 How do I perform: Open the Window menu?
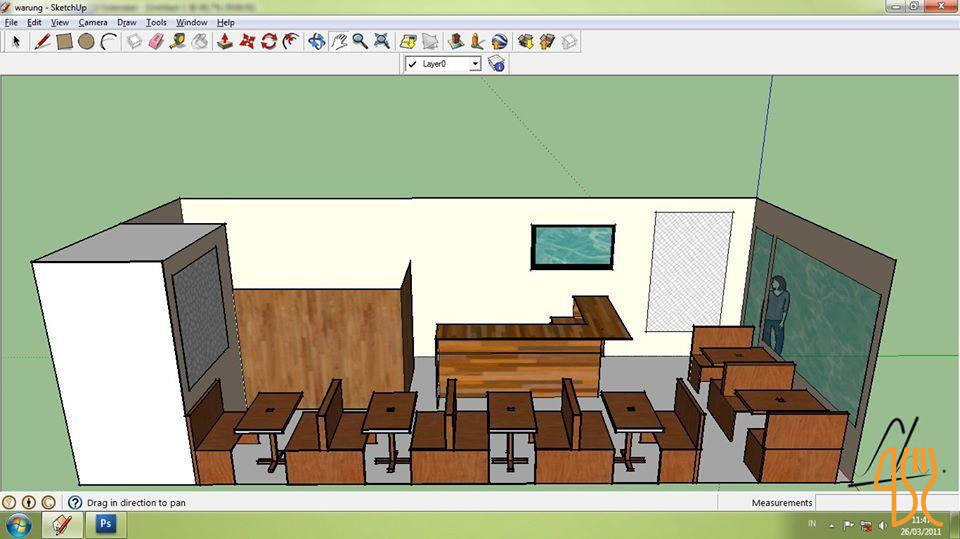click(x=191, y=22)
